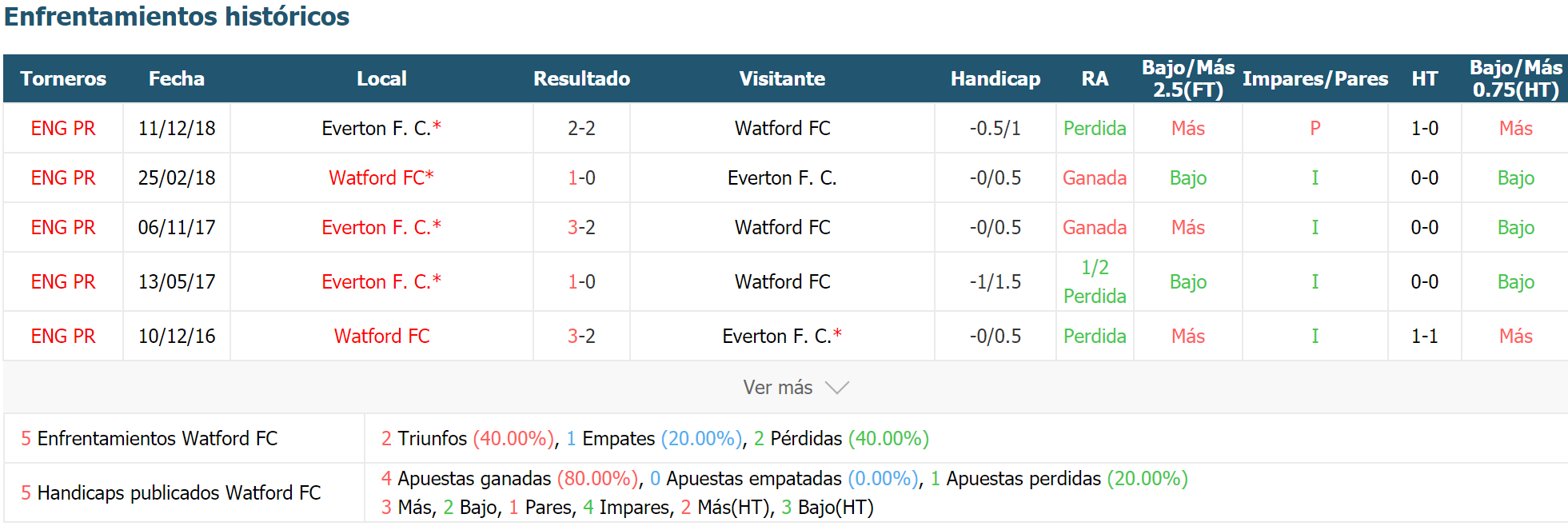Click the 3-2 result for 10/12/16 match
This screenshot has width=1568, height=530.
(581, 336)
